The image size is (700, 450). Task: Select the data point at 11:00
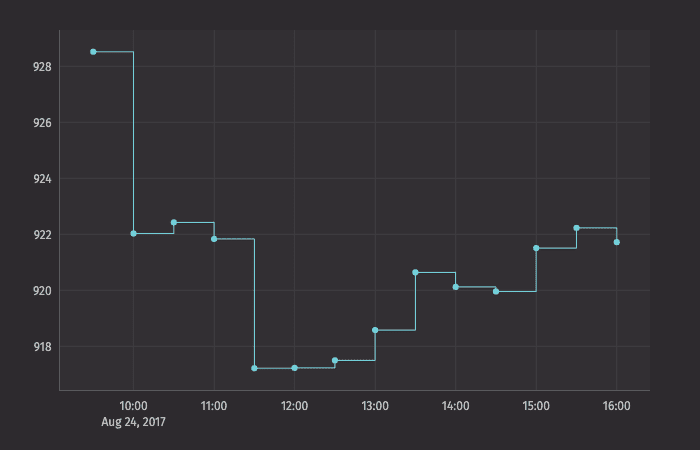click(214, 239)
